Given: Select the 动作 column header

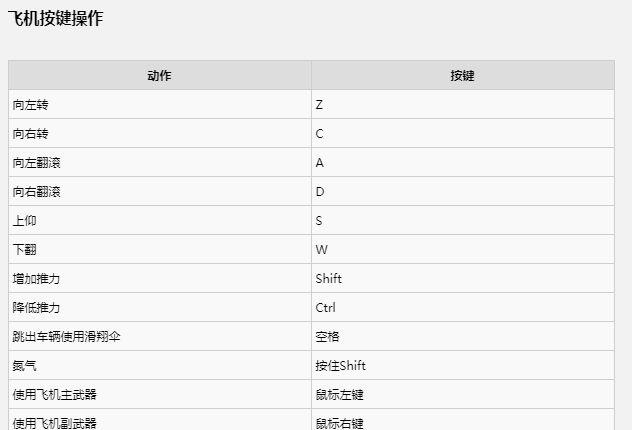Looking at the screenshot, I should tap(159, 75).
